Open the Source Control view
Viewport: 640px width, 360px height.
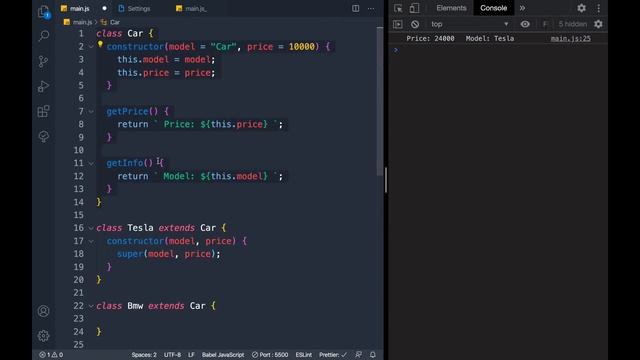43,61
